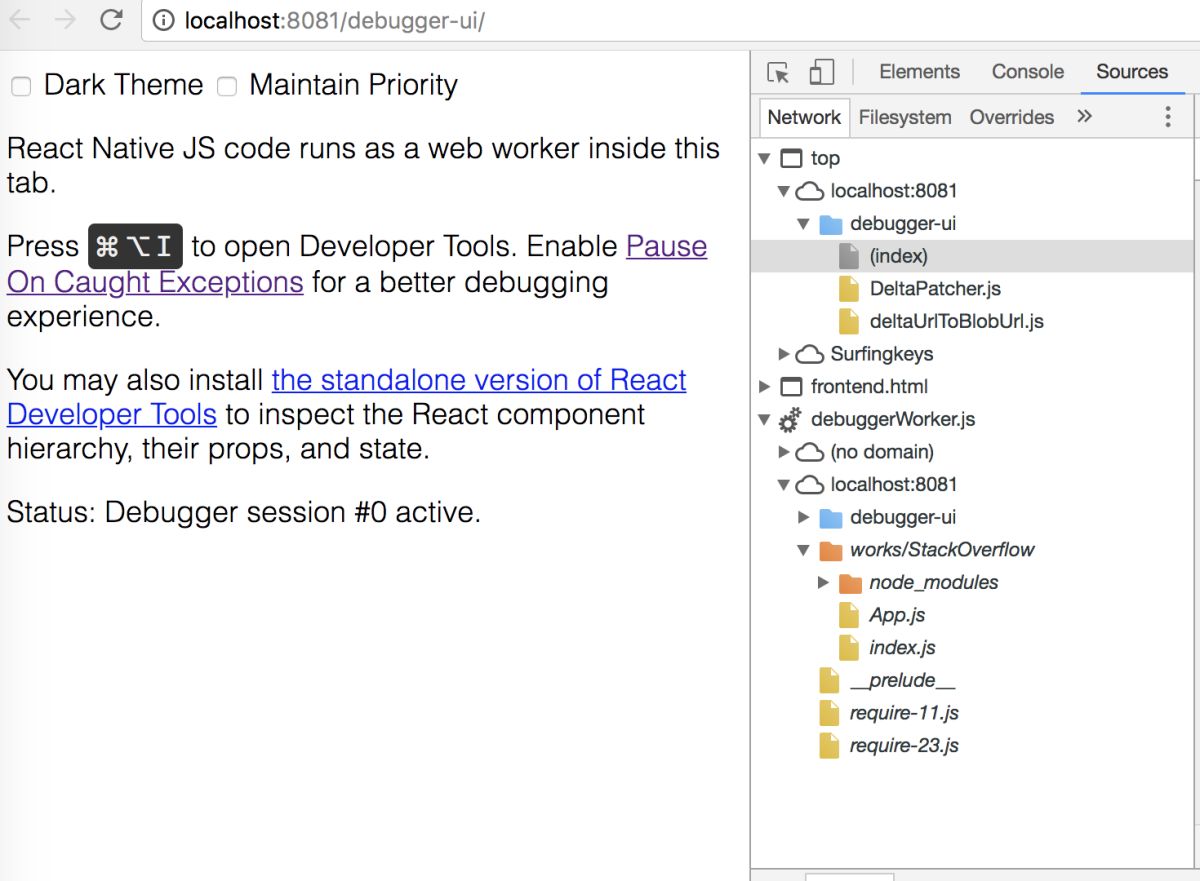
Task: Open require-23.js file
Action: pyautogui.click(x=904, y=746)
